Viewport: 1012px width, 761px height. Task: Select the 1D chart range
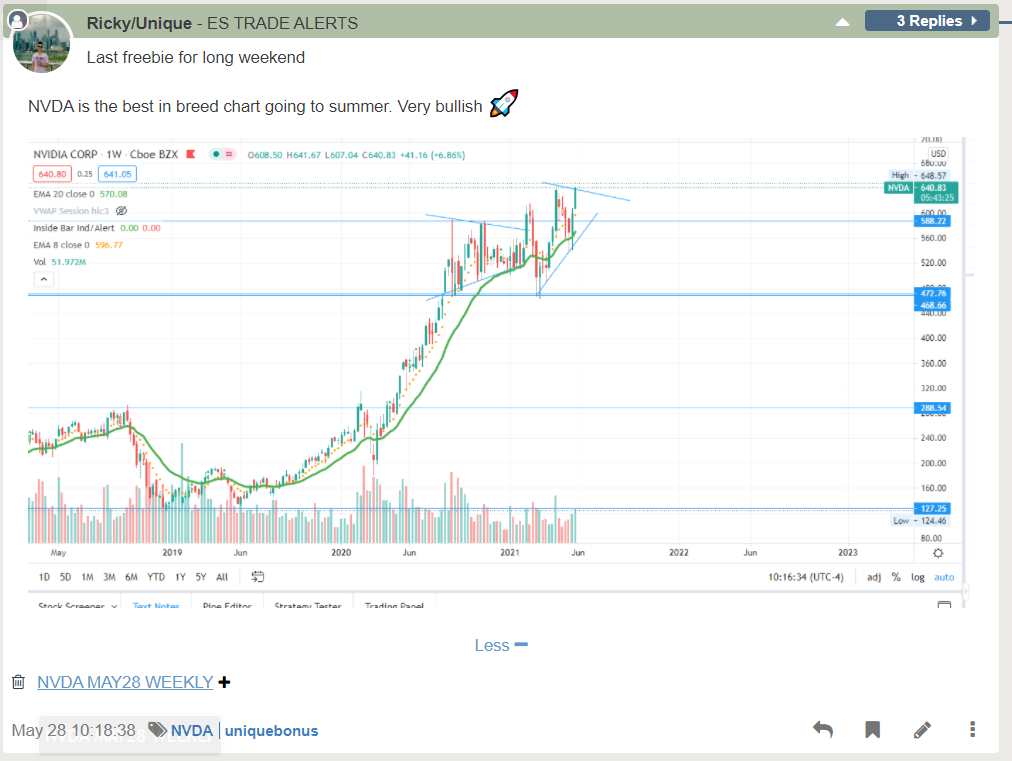44,577
